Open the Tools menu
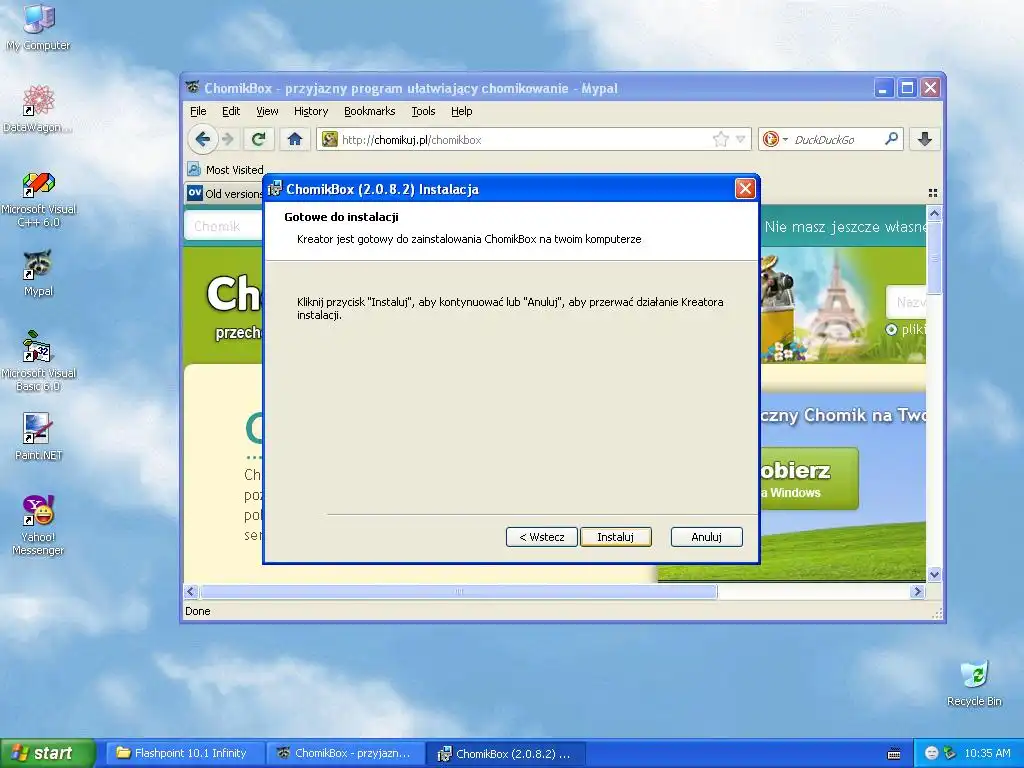This screenshot has width=1024, height=768. click(x=423, y=111)
